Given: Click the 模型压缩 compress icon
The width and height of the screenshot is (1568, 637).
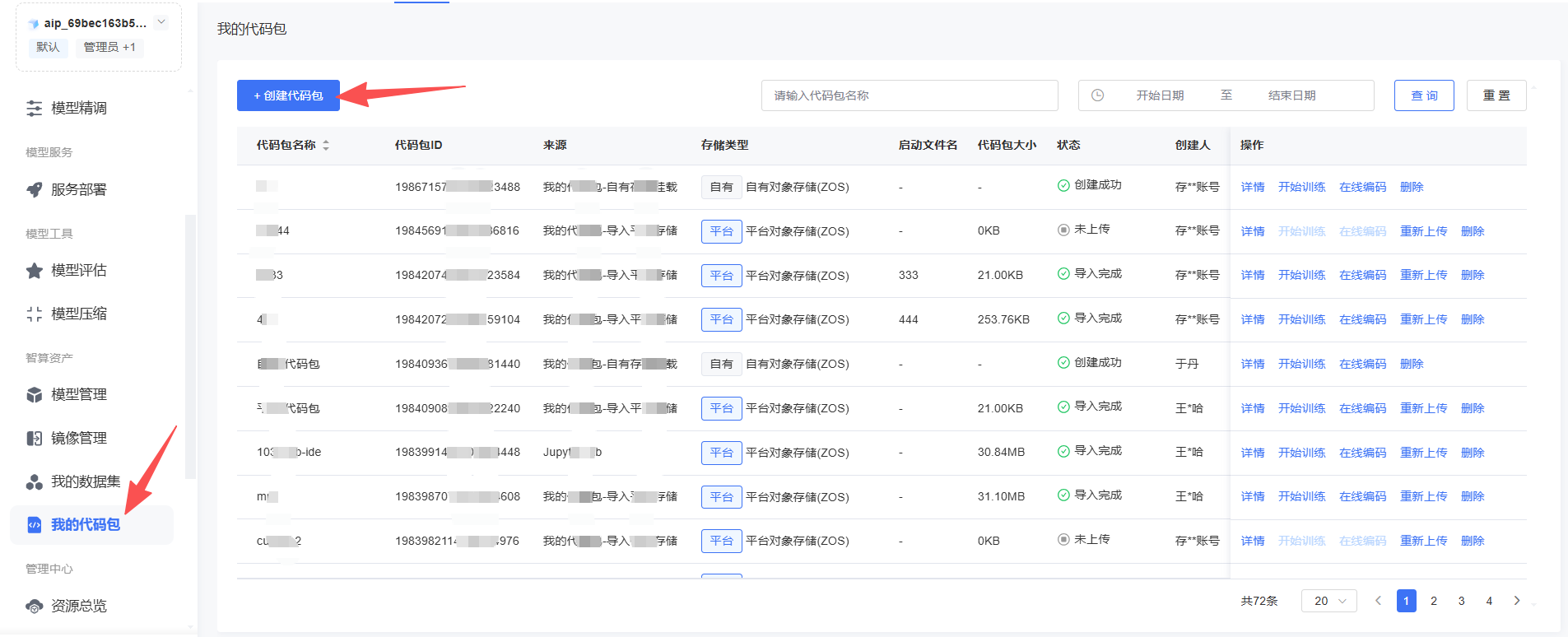Looking at the screenshot, I should coord(34,314).
